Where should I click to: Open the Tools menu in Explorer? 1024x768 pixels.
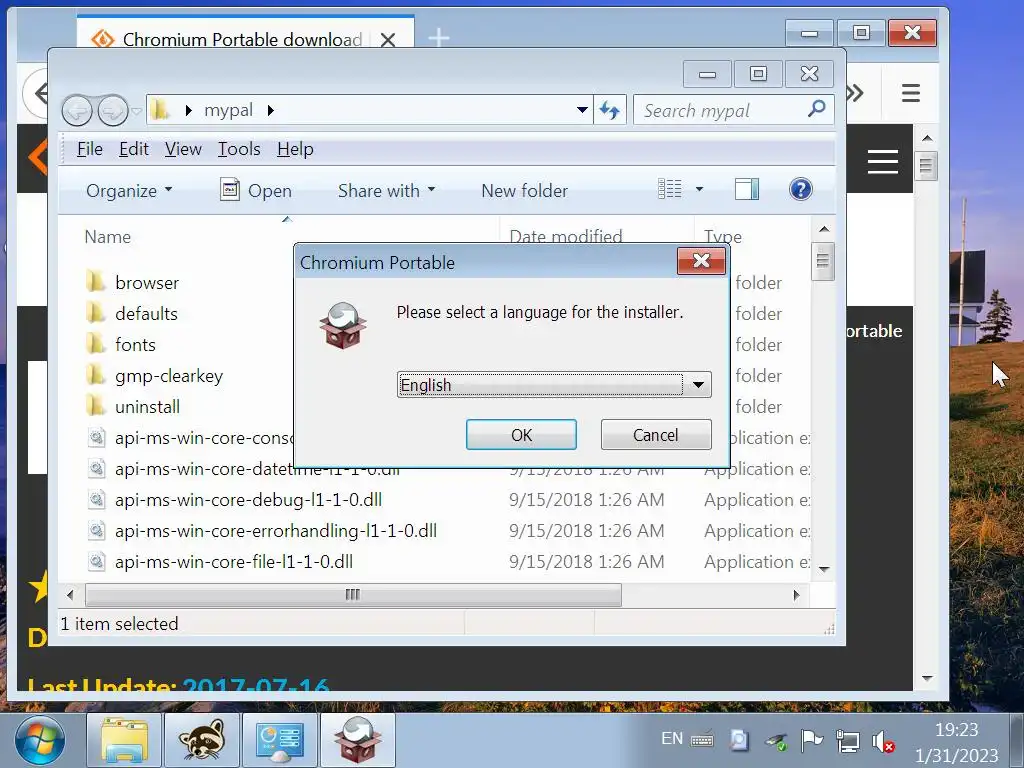pos(239,149)
